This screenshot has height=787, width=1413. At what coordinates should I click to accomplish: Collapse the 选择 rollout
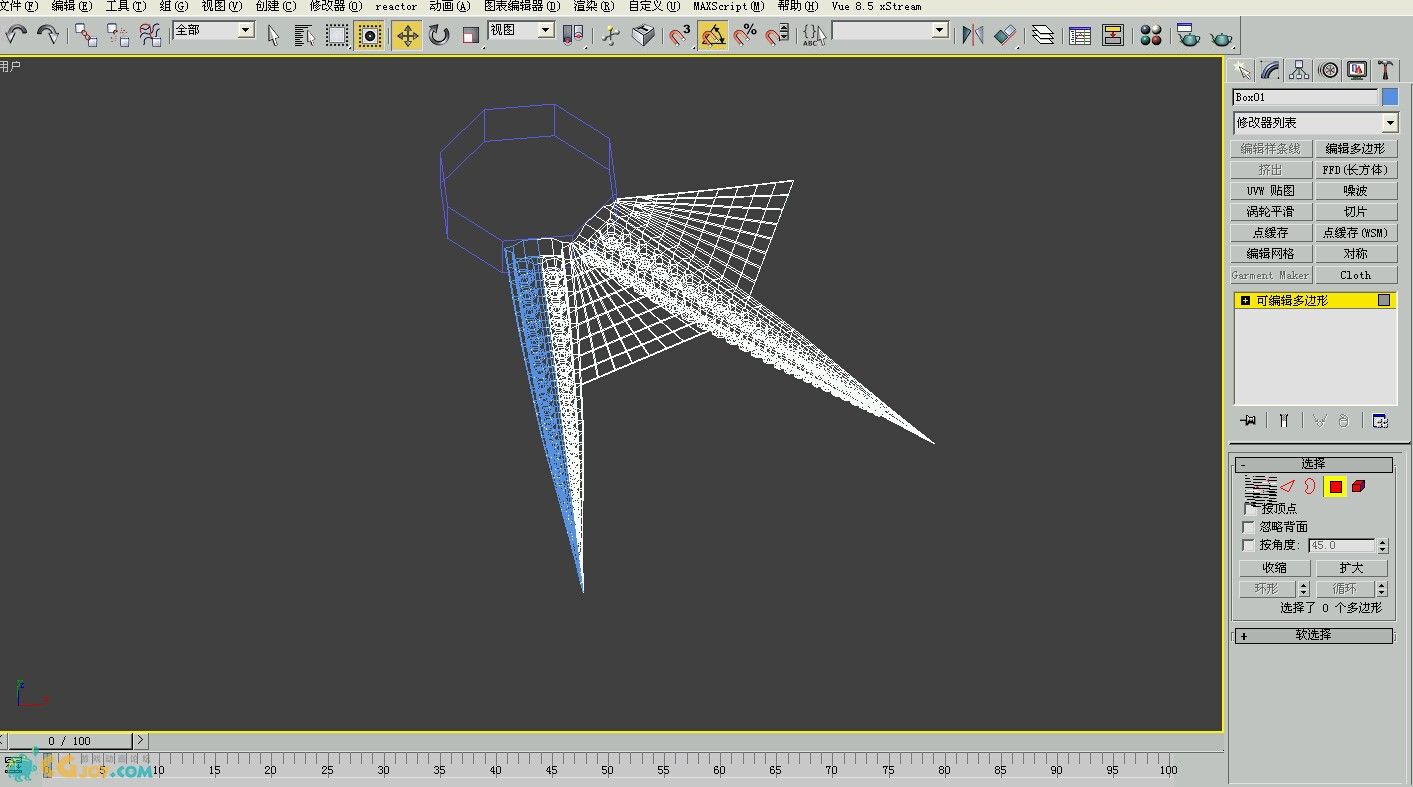coord(1313,464)
